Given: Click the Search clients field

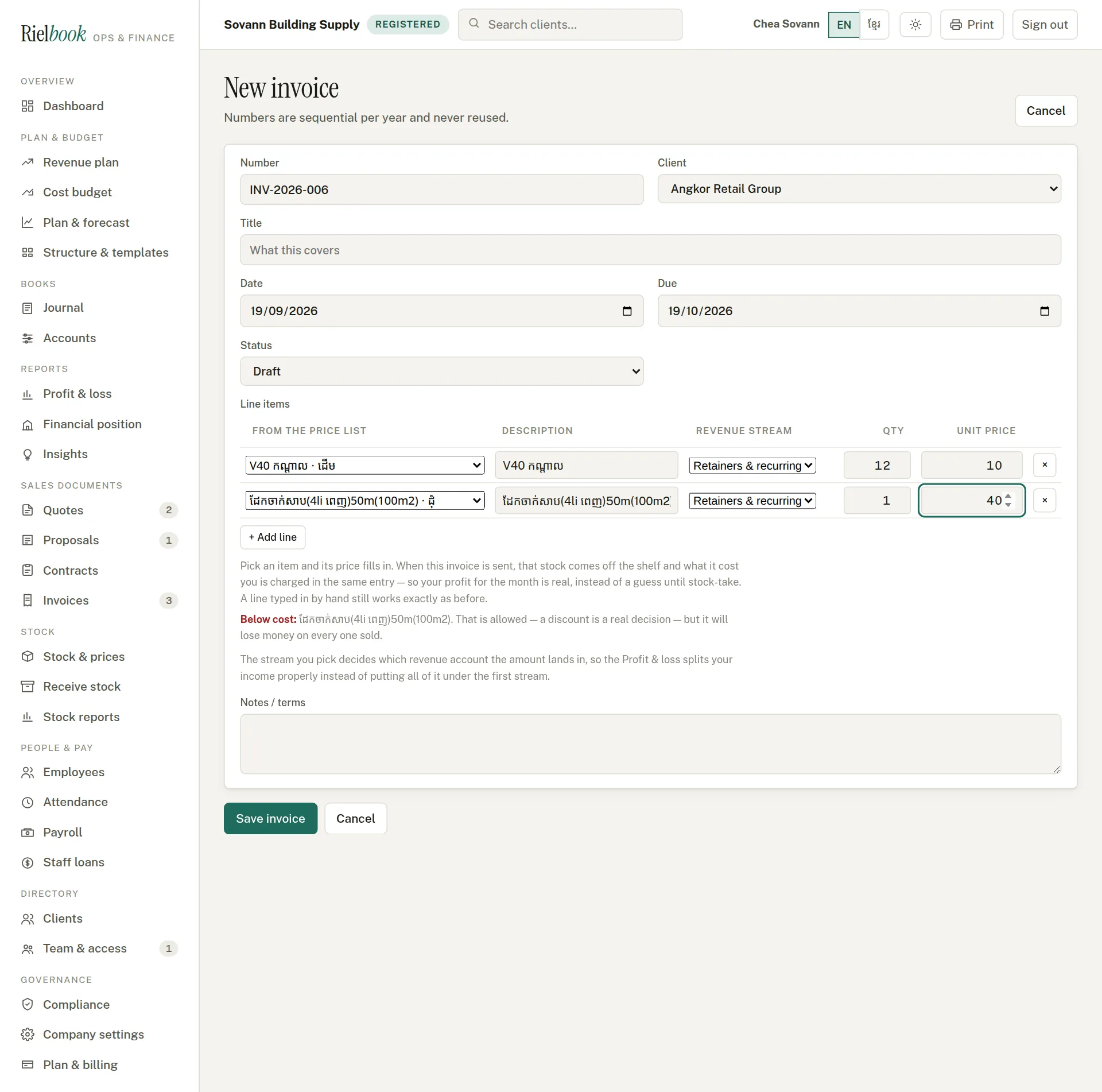Looking at the screenshot, I should coord(570,25).
